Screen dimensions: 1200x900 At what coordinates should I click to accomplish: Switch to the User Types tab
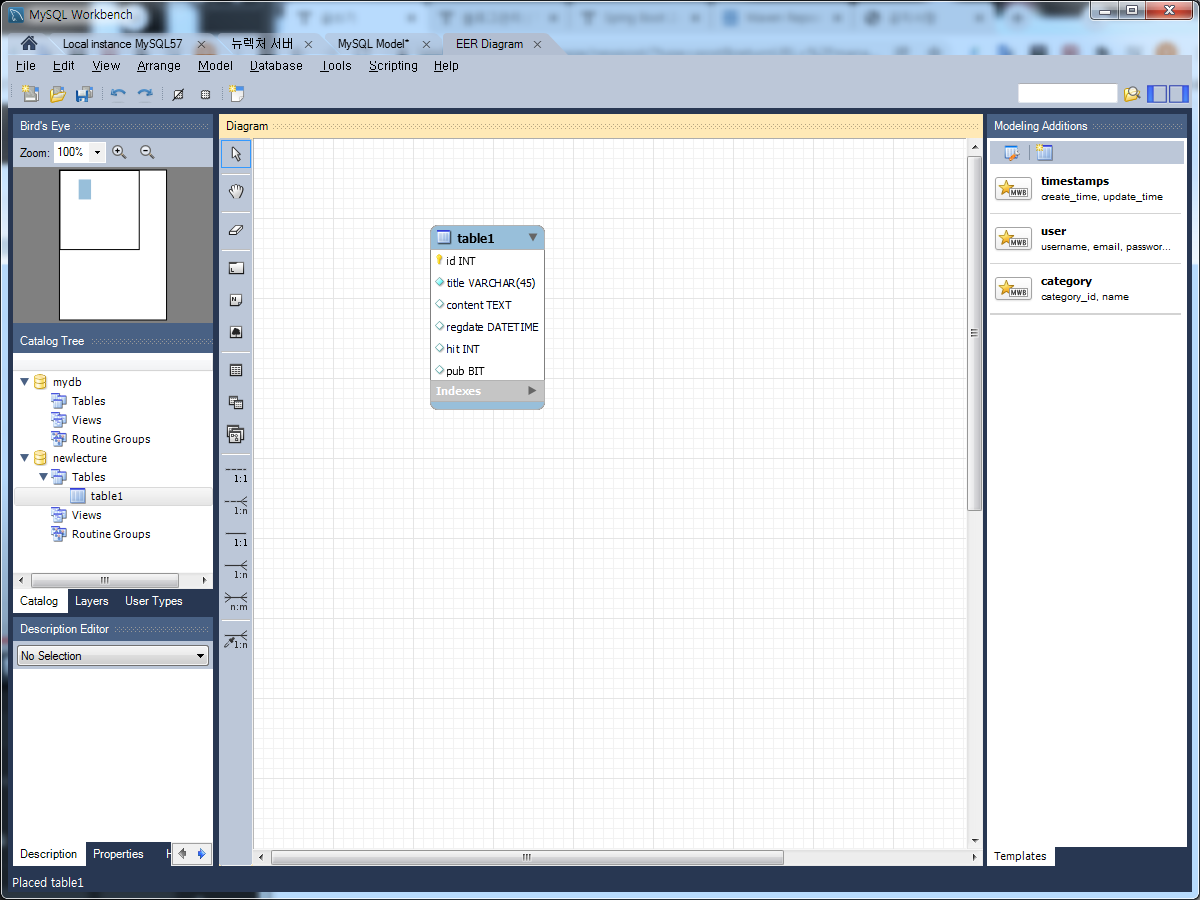154,601
